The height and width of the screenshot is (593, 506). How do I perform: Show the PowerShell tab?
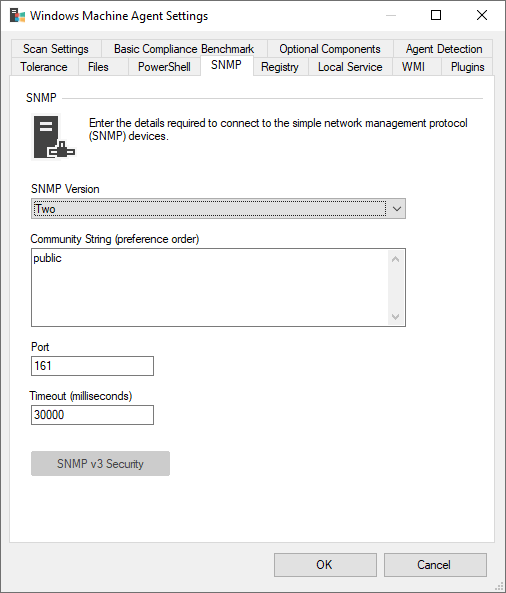click(164, 67)
